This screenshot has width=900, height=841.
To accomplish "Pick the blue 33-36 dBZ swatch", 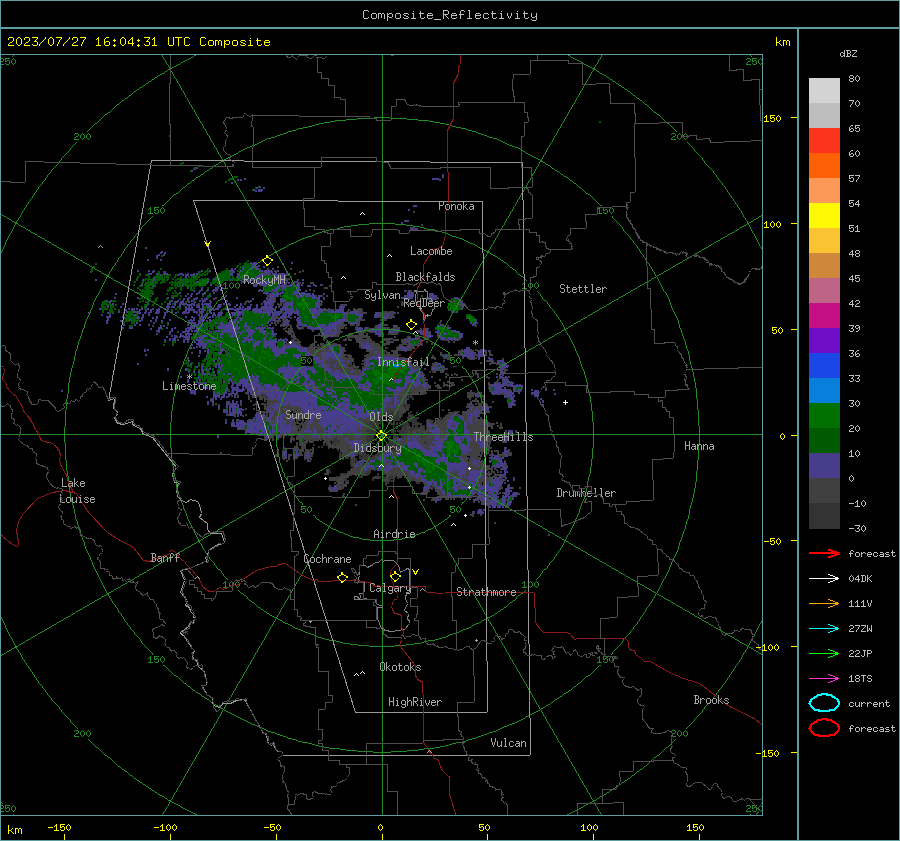I will point(824,366).
